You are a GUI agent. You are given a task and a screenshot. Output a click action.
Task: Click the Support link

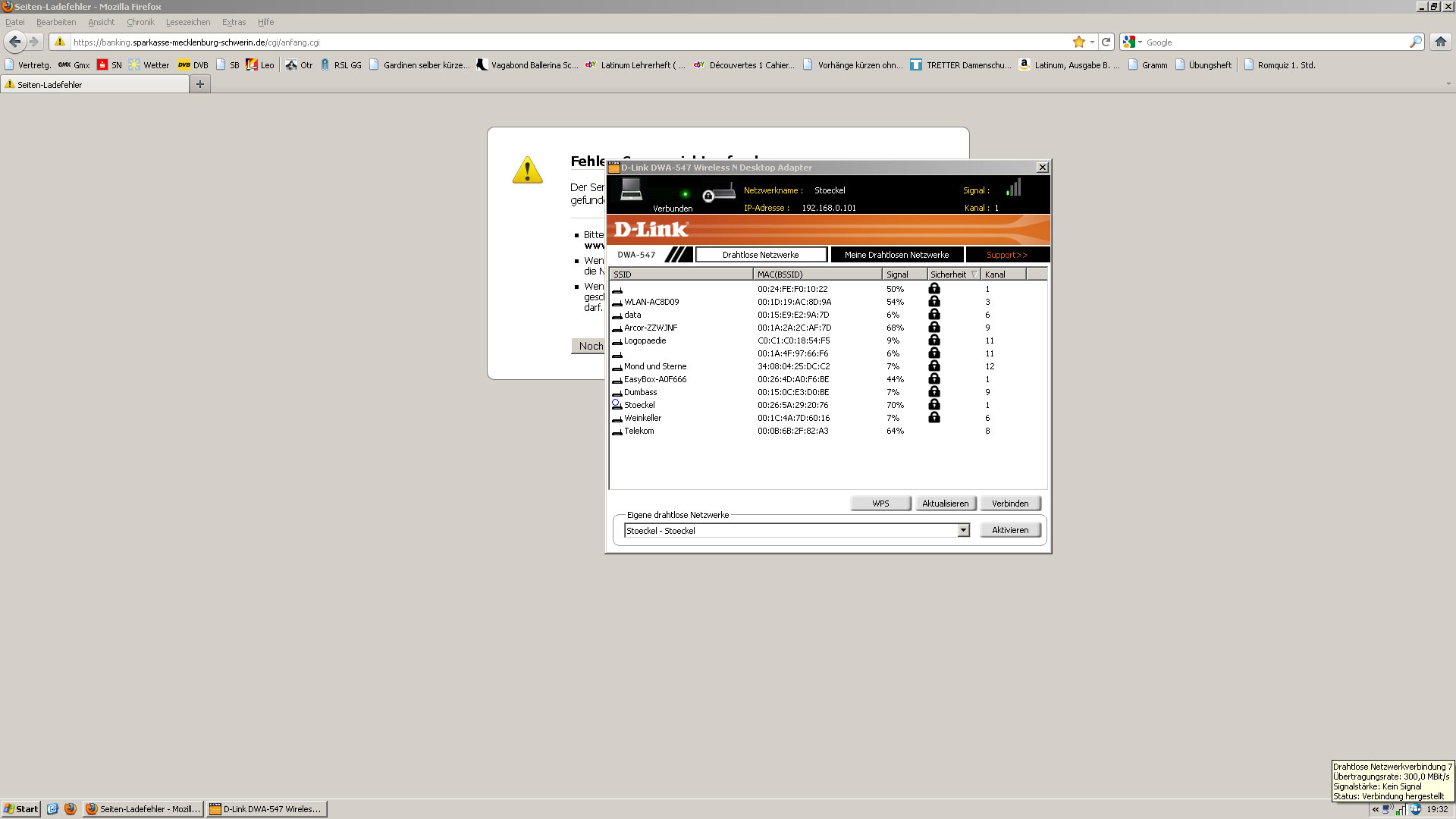1006,255
